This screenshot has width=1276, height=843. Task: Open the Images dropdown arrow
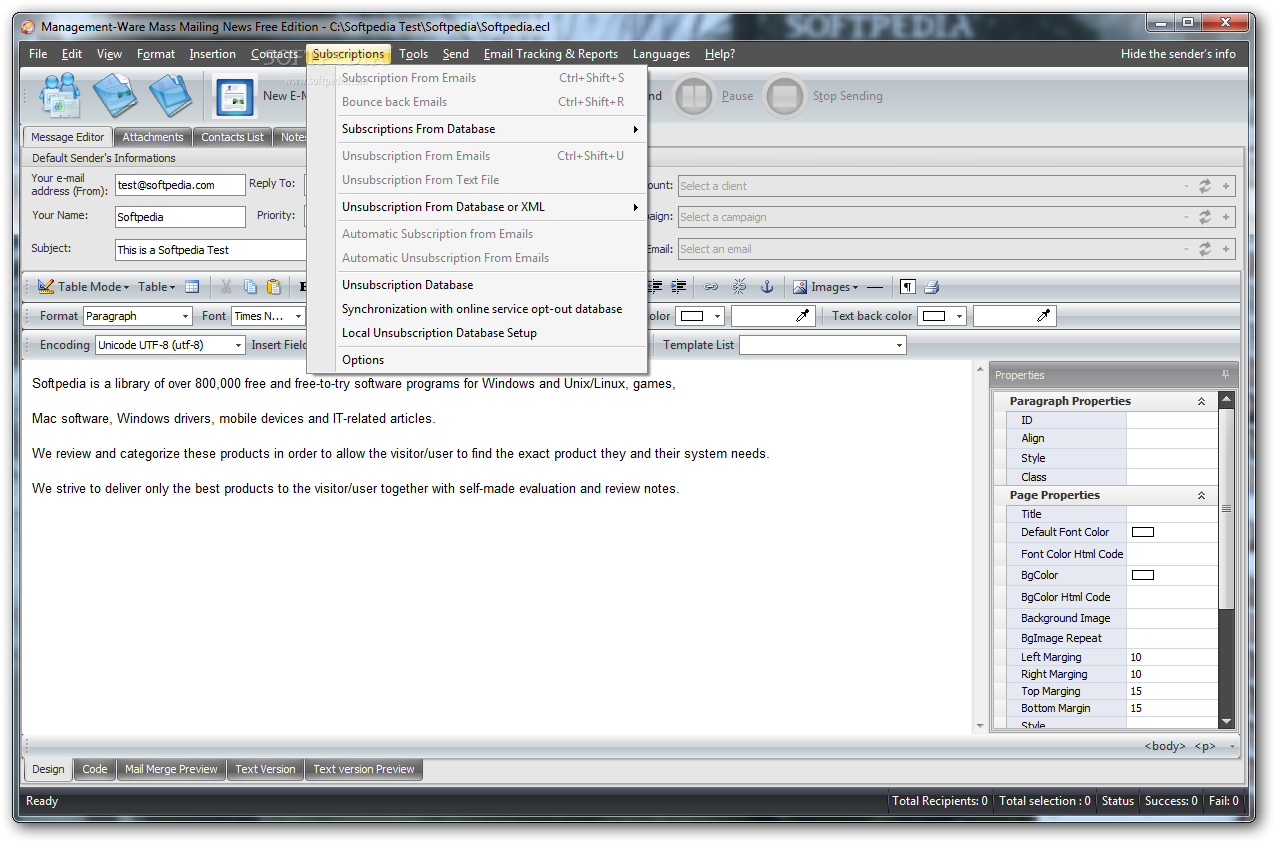[855, 287]
